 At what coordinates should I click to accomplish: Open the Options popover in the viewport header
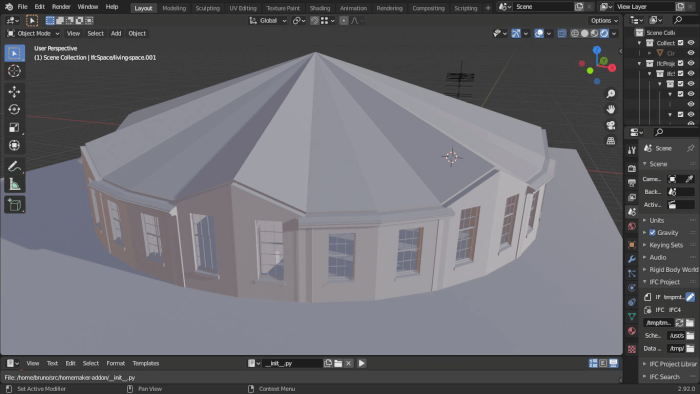pos(604,21)
